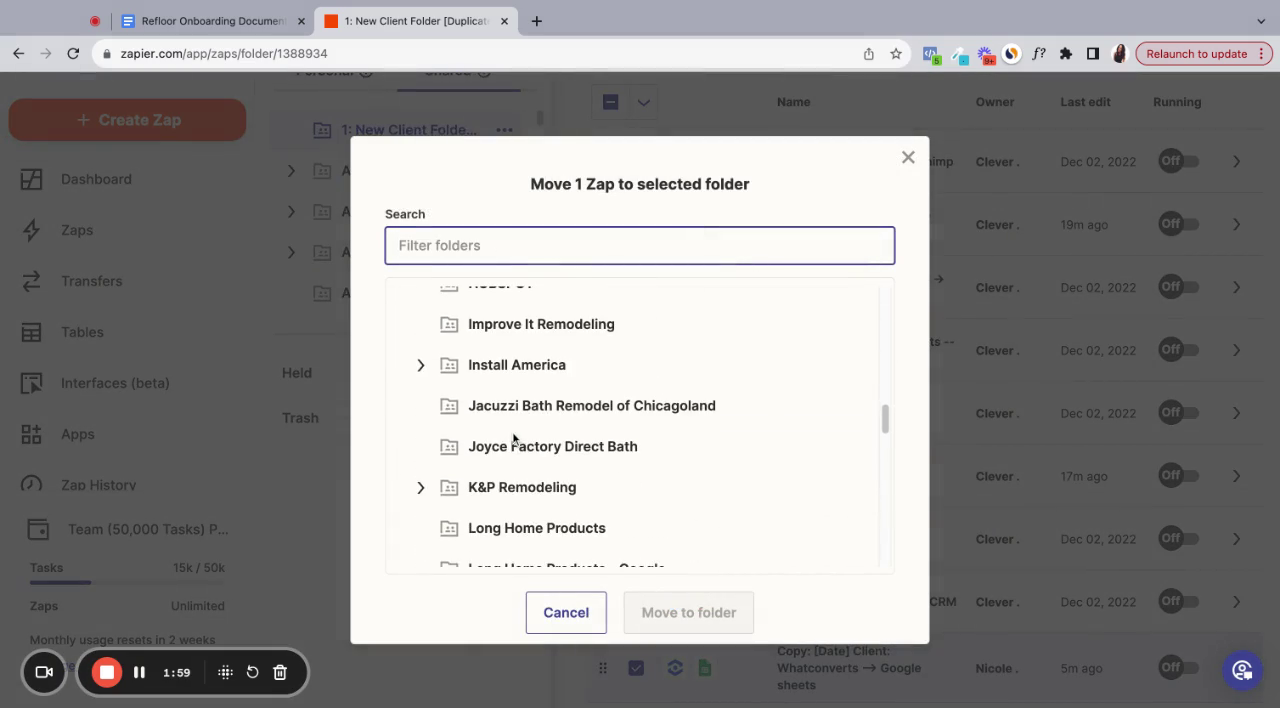Bookmark this page with star icon
The height and width of the screenshot is (708, 1280).
pyautogui.click(x=896, y=54)
